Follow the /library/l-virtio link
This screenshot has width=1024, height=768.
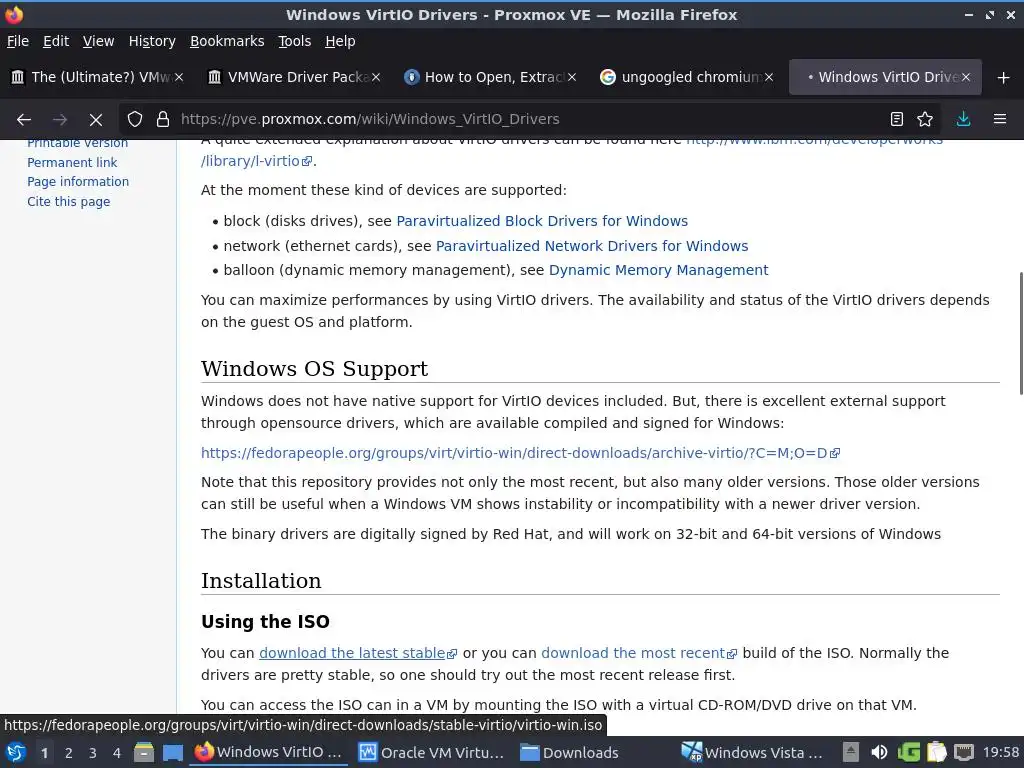pyautogui.click(x=256, y=161)
